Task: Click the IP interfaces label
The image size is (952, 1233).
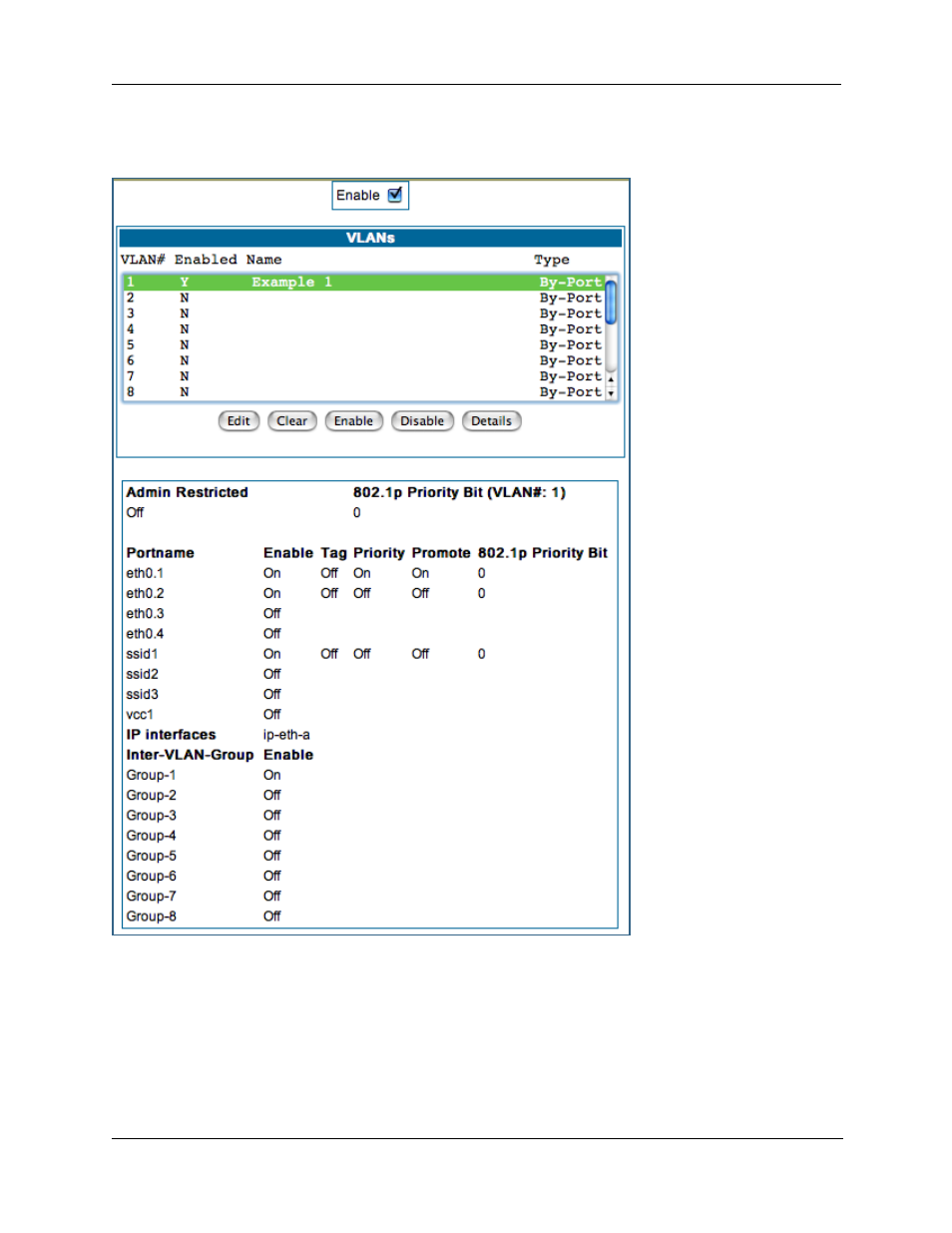Action: point(171,734)
